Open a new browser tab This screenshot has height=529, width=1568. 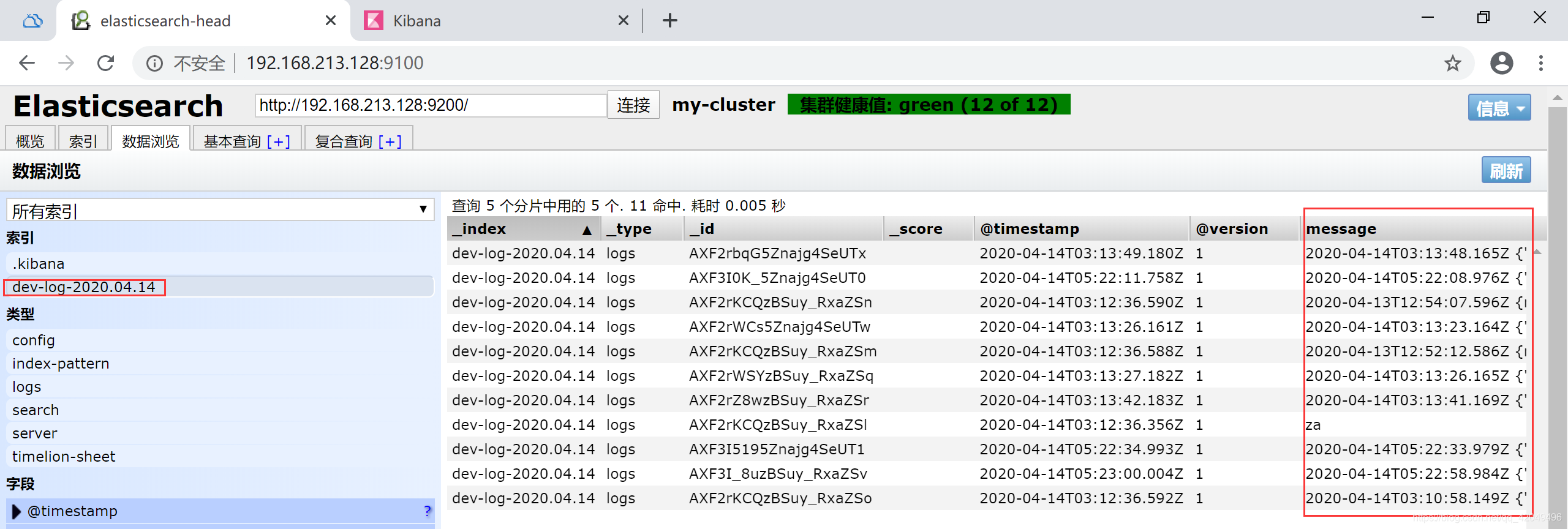coord(670,20)
